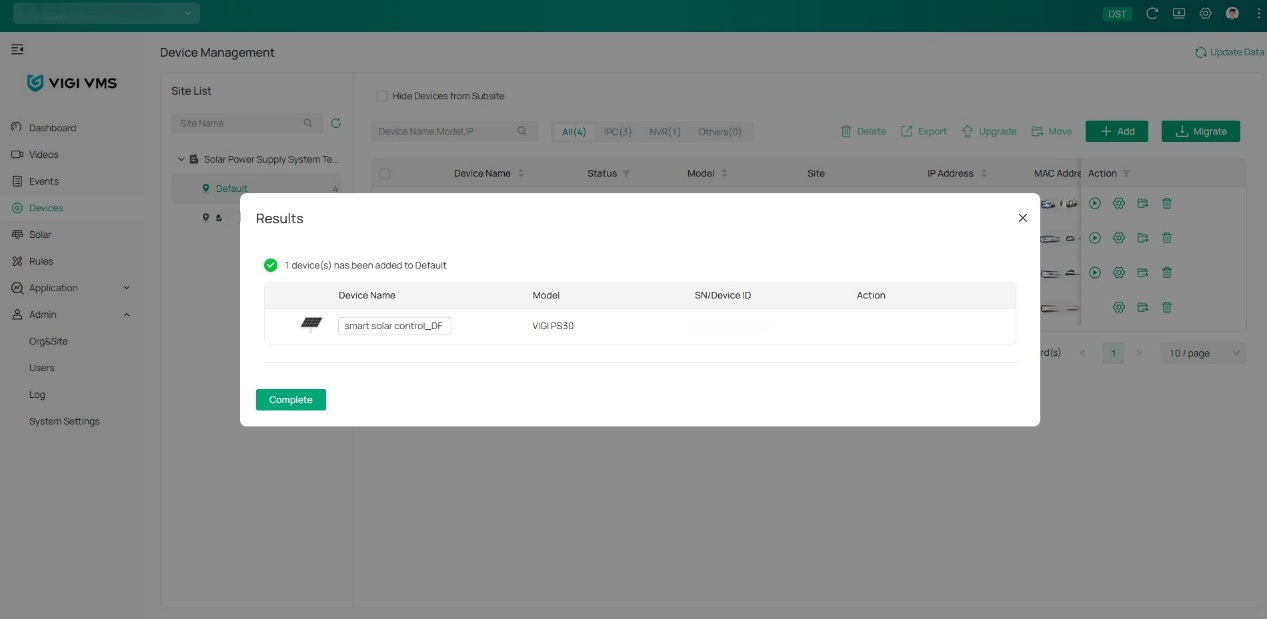
Task: Click the DST badge in the top bar
Action: click(1117, 14)
